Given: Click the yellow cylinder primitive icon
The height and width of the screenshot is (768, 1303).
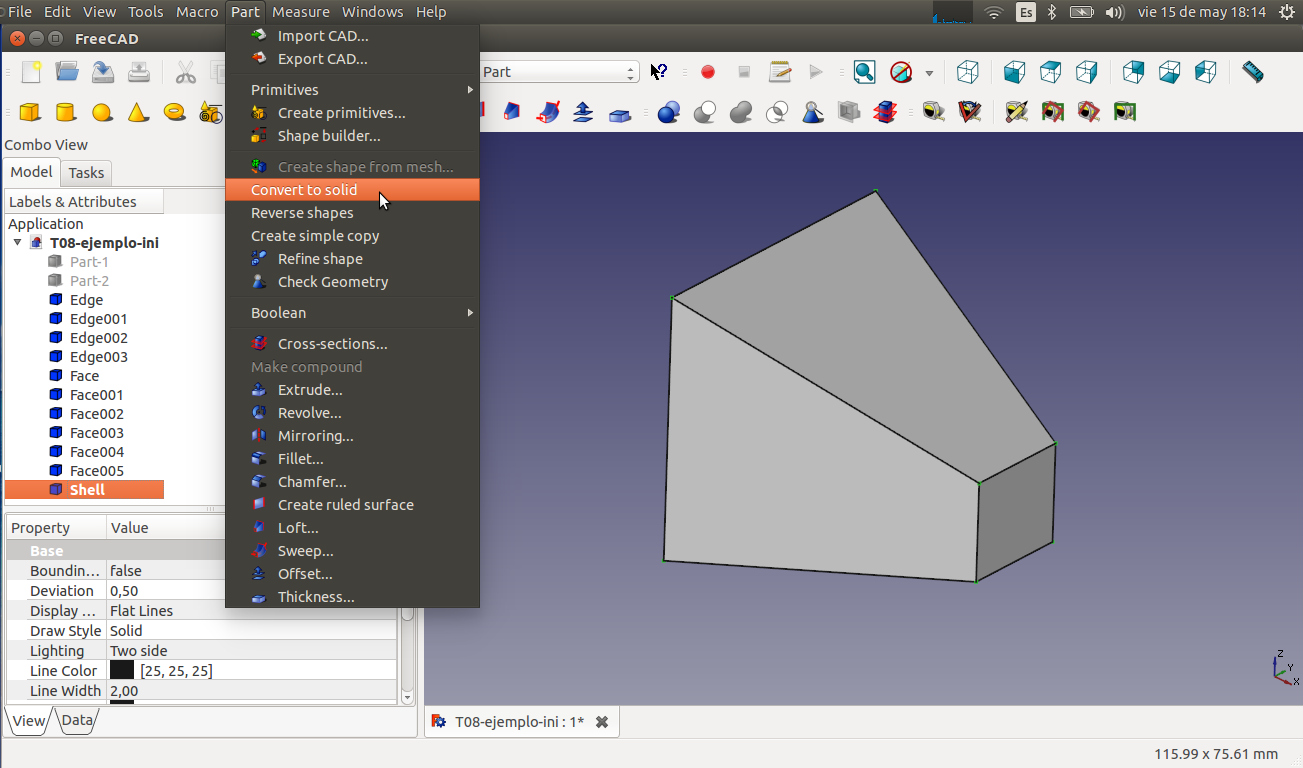Looking at the screenshot, I should 66,112.
